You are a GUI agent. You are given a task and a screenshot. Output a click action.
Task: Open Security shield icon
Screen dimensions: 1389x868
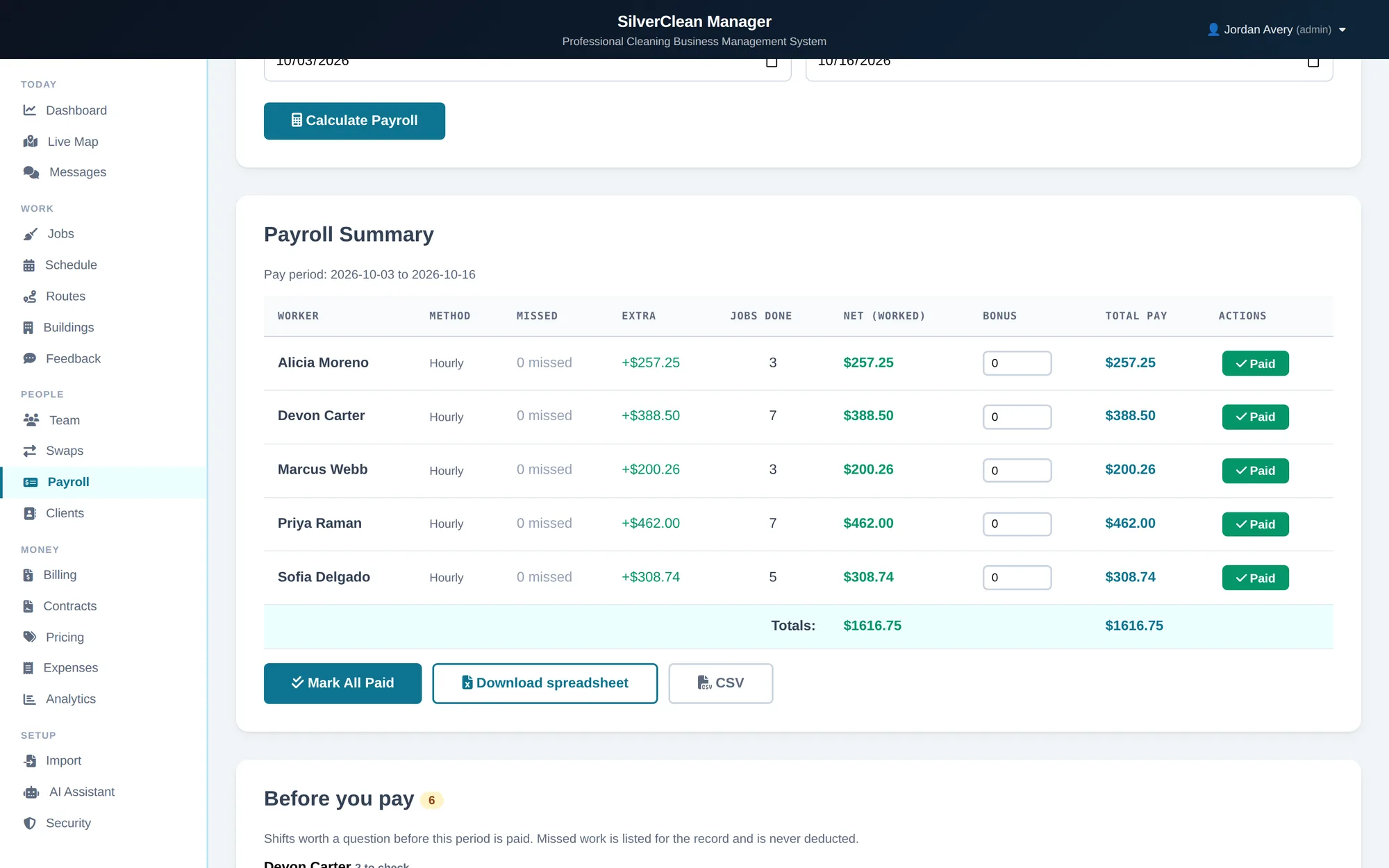tap(30, 824)
